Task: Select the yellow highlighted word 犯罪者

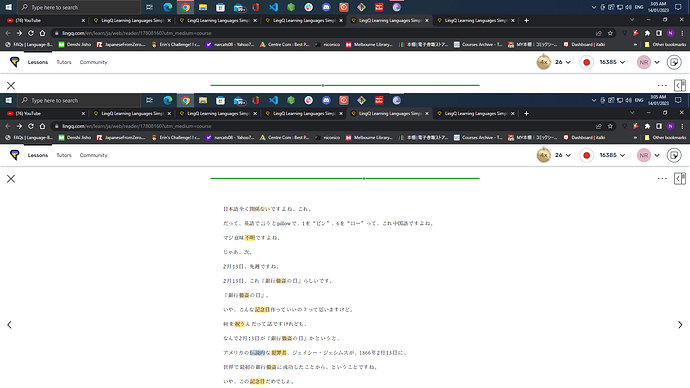Action: [x=279, y=352]
